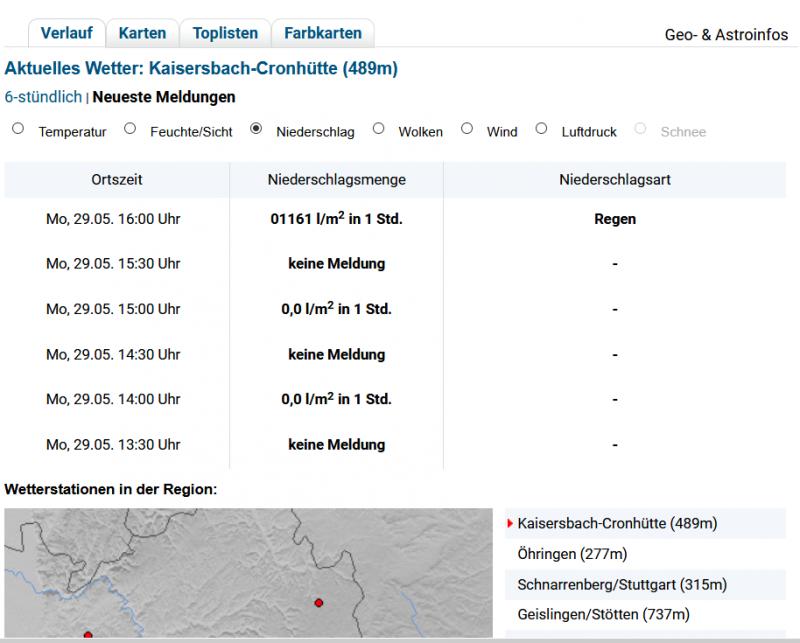This screenshot has height=643, width=800.
Task: Choose the Niederschlag radio button
Action: 256,129
